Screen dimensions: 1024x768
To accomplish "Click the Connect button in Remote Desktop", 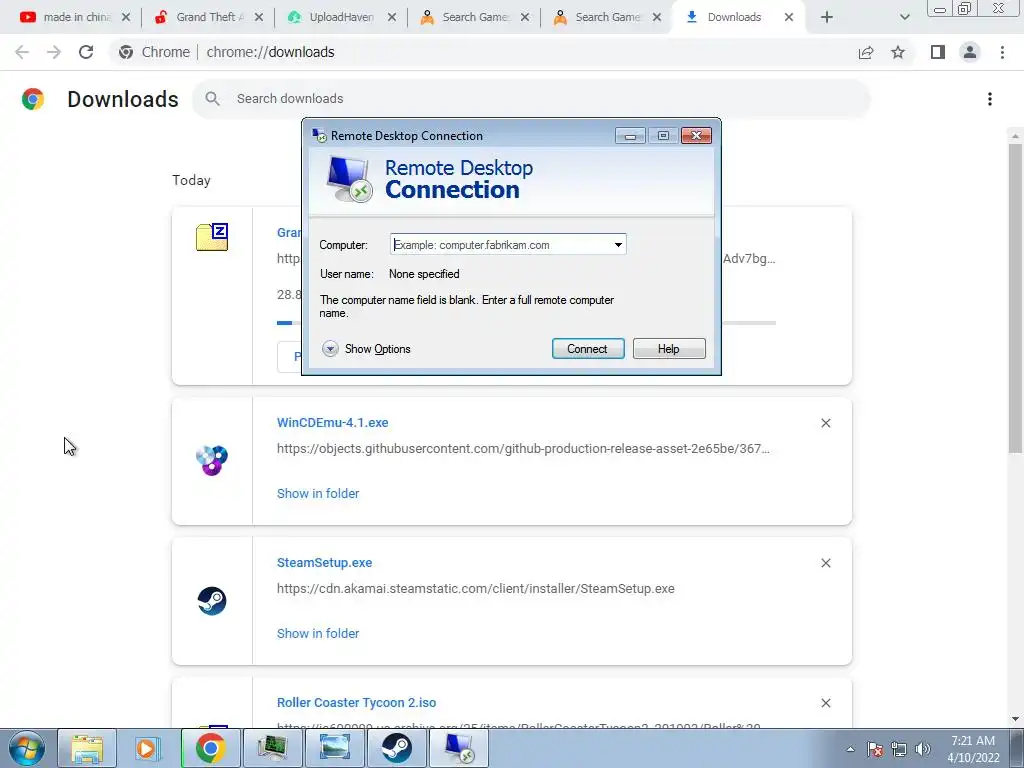I will (588, 349).
